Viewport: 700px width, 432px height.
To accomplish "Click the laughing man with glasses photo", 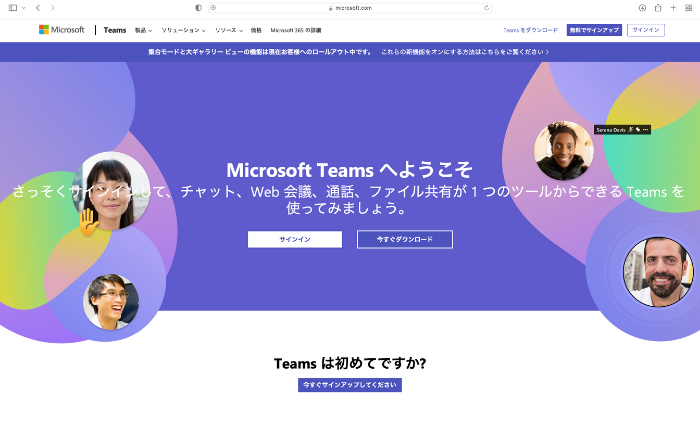I will (x=111, y=302).
